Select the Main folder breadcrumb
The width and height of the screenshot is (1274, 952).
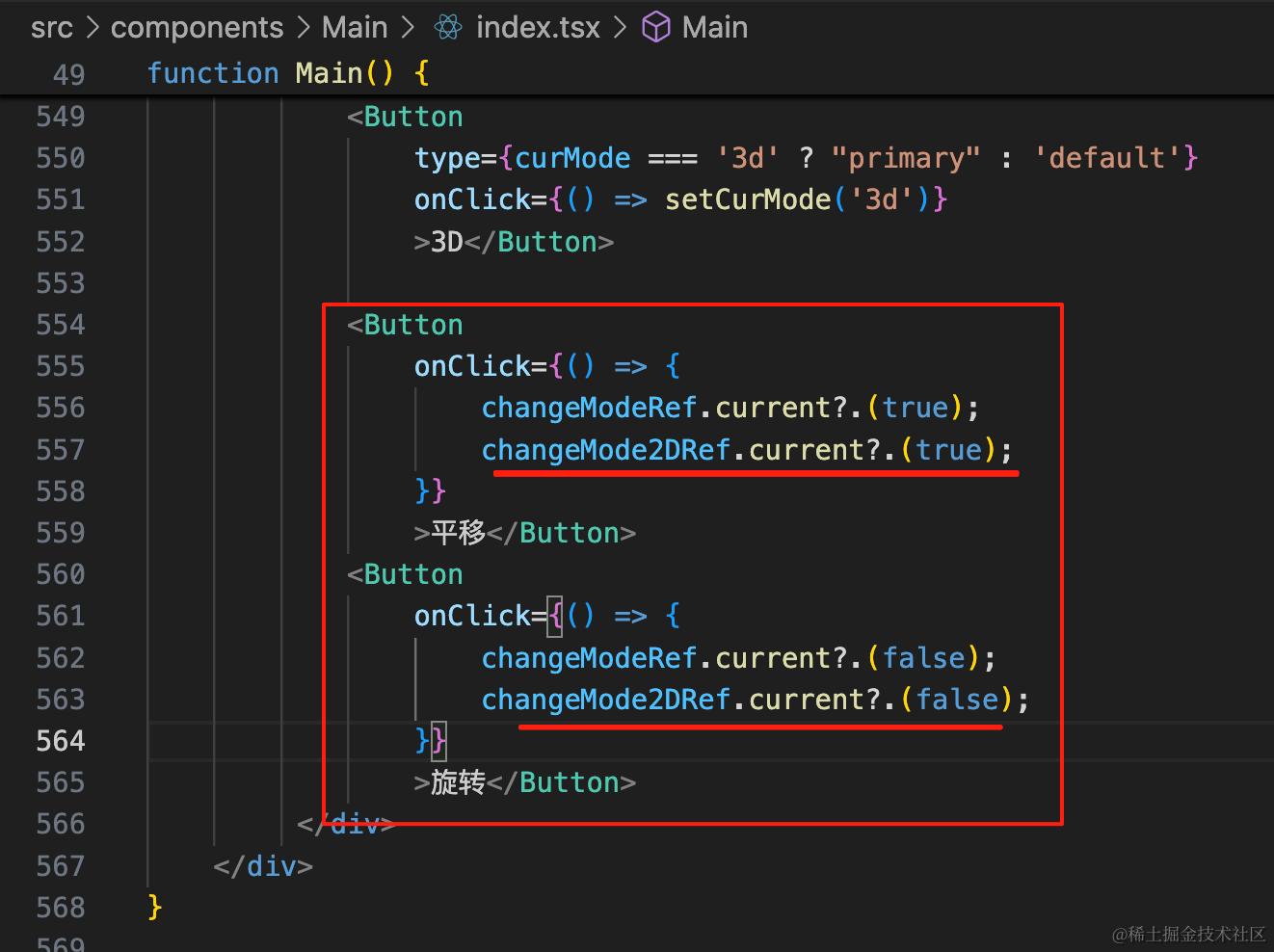(x=355, y=27)
